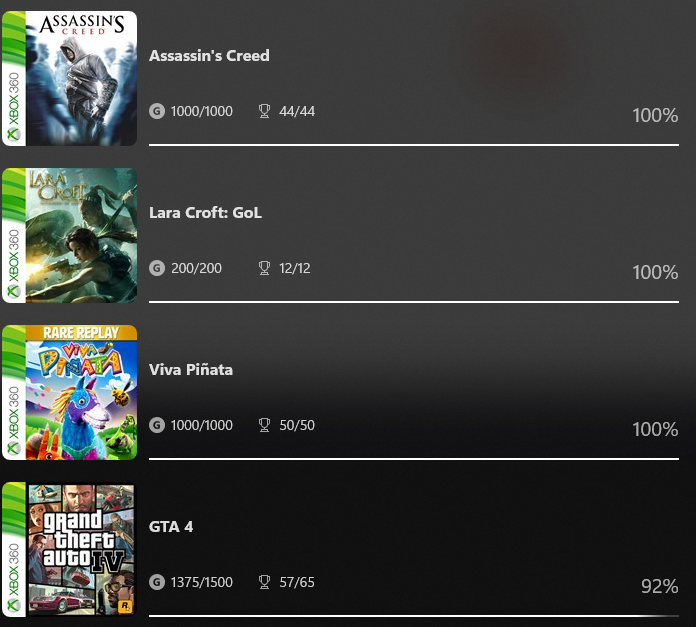Click the Gamerscore icon for Assassin's Creed
The width and height of the screenshot is (696, 627).
click(x=157, y=111)
